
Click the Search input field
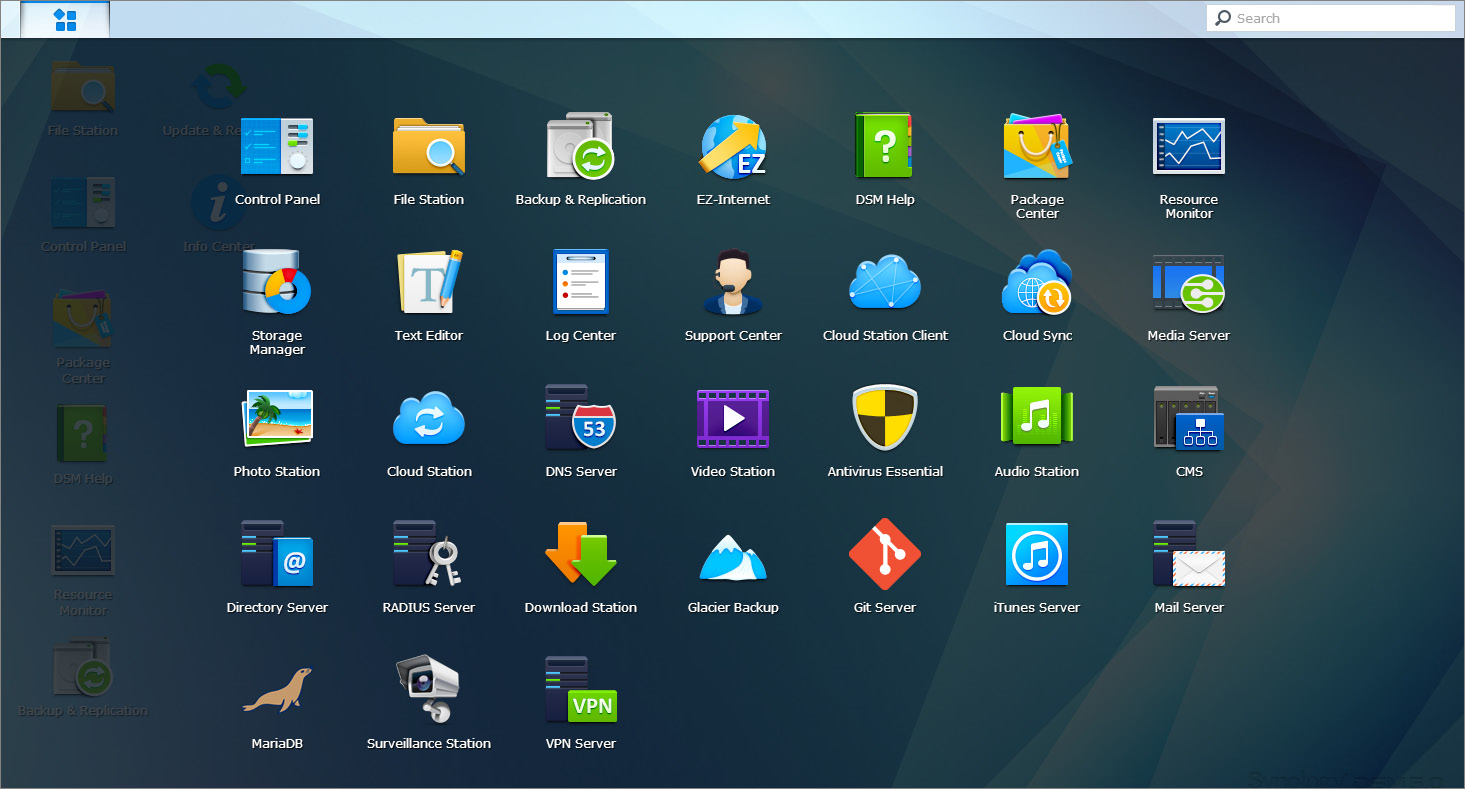(x=1331, y=18)
